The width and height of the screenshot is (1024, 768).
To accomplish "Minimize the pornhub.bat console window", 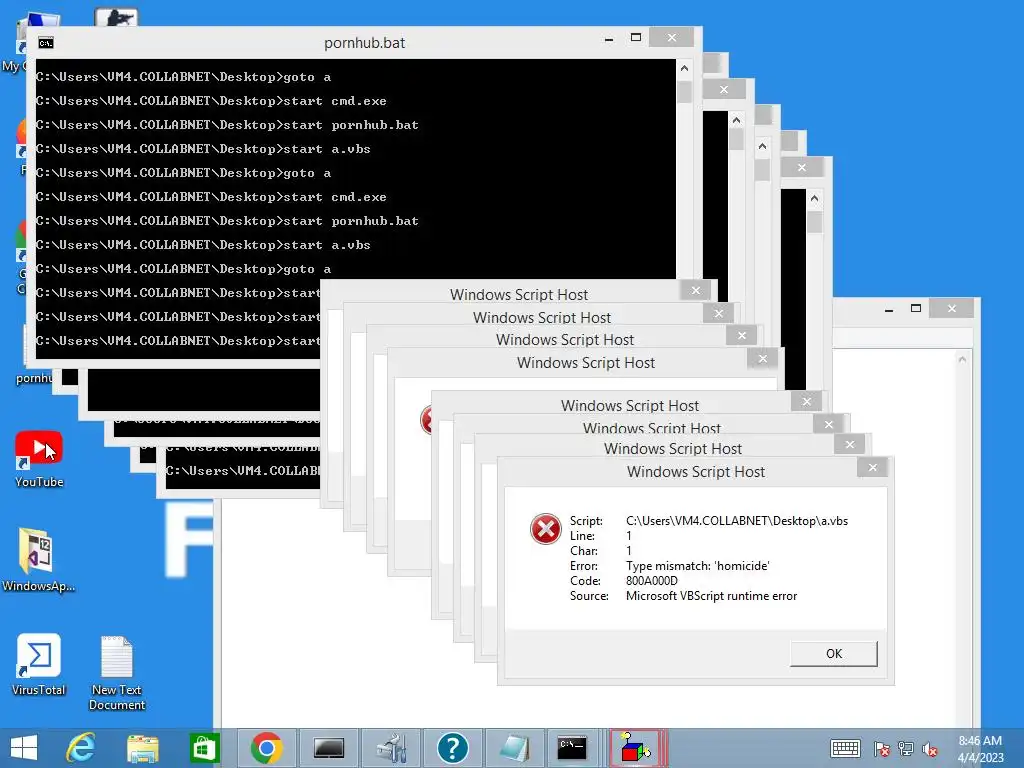I will pyautogui.click(x=609, y=38).
